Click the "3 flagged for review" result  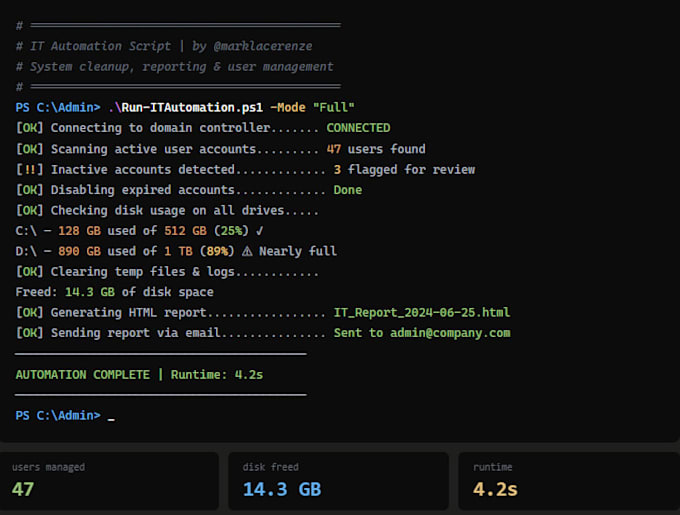[404, 169]
